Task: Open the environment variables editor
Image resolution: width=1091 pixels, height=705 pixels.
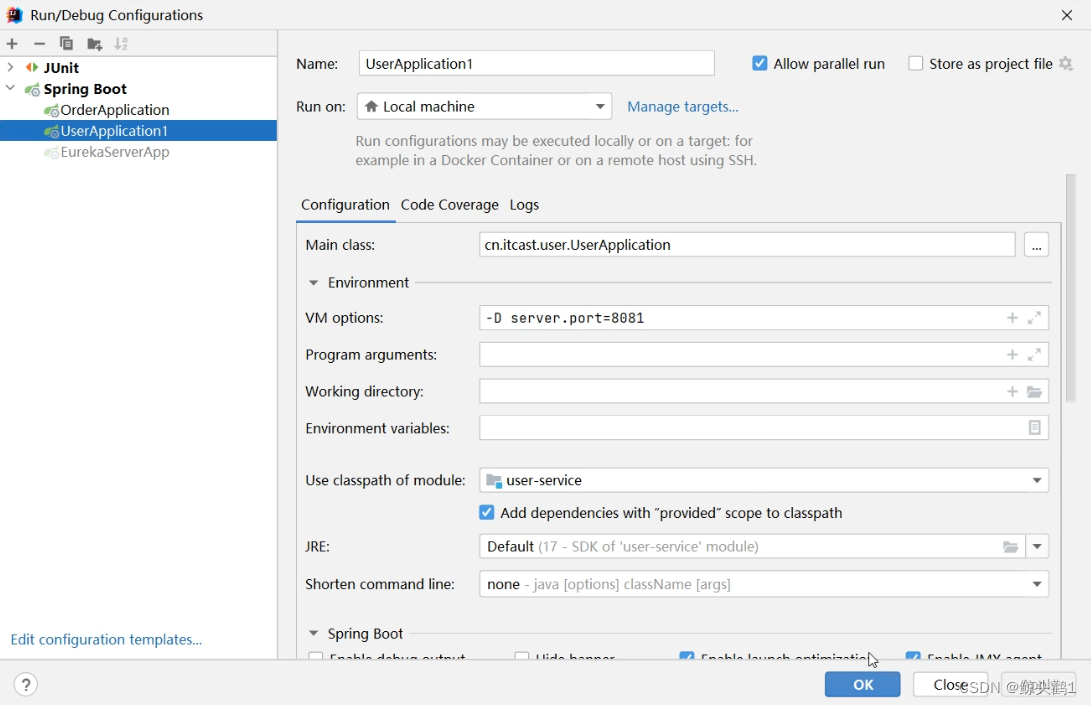Action: [x=1035, y=428]
